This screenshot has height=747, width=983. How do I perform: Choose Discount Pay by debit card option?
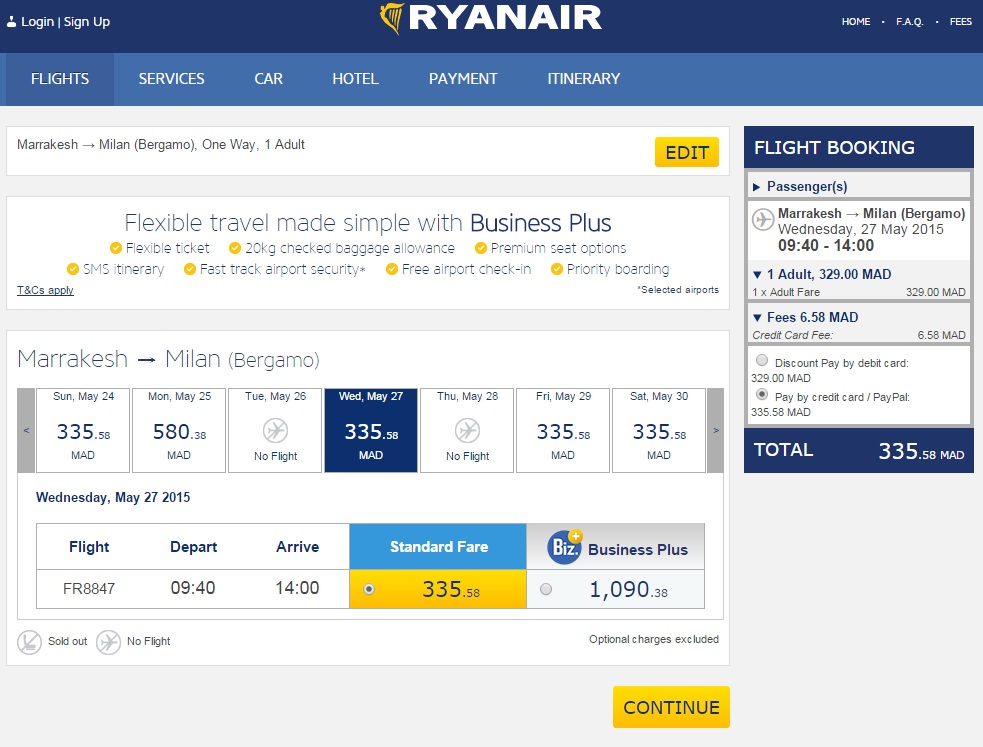click(x=762, y=360)
